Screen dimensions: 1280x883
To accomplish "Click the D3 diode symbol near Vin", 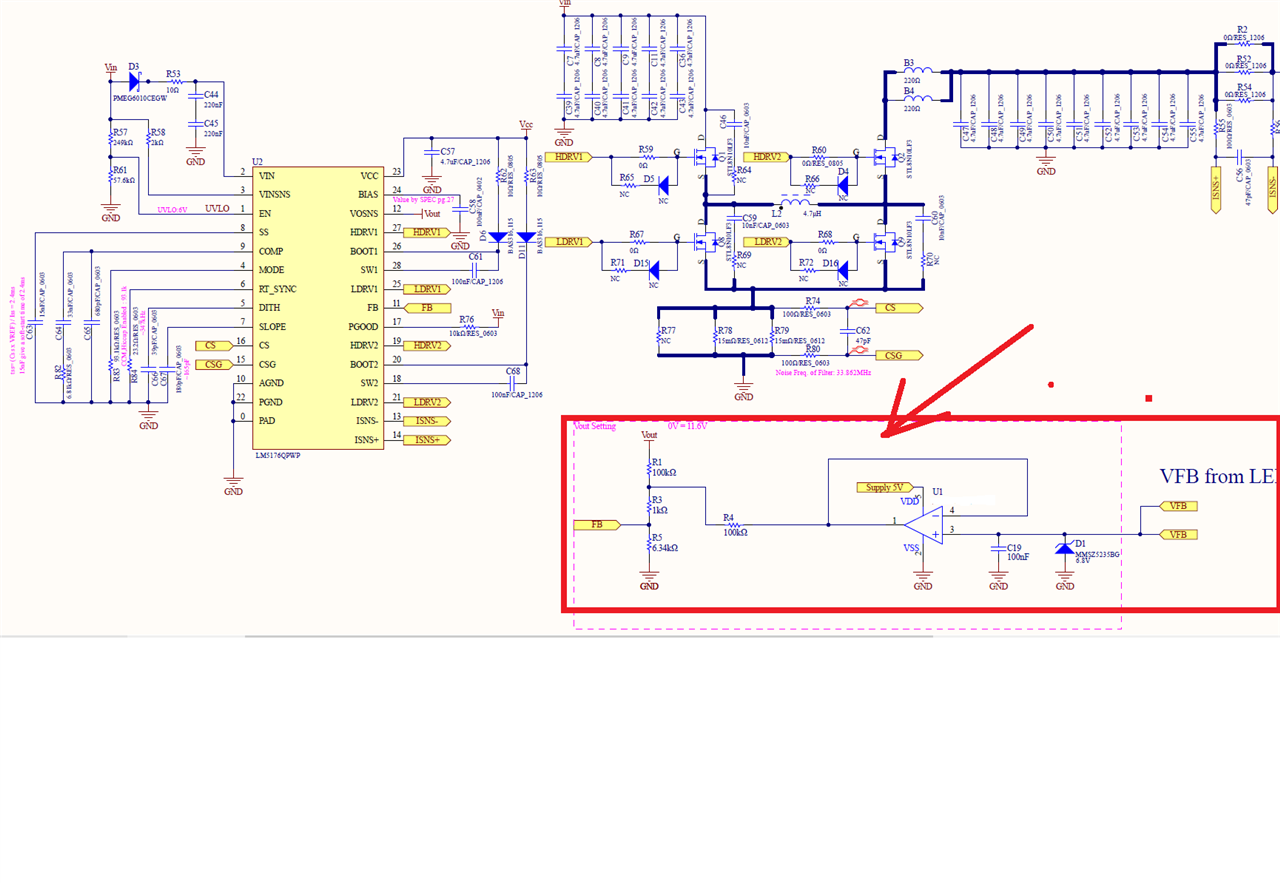I will click(x=134, y=81).
